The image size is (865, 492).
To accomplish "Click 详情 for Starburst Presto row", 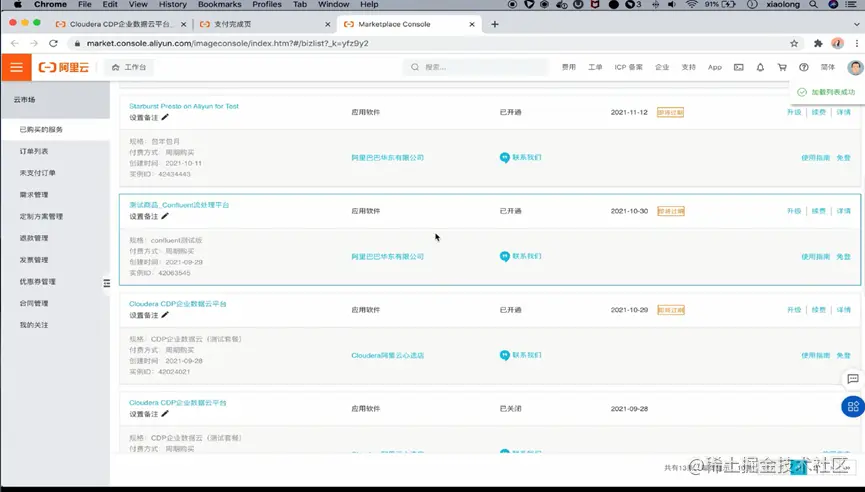I will pos(843,112).
